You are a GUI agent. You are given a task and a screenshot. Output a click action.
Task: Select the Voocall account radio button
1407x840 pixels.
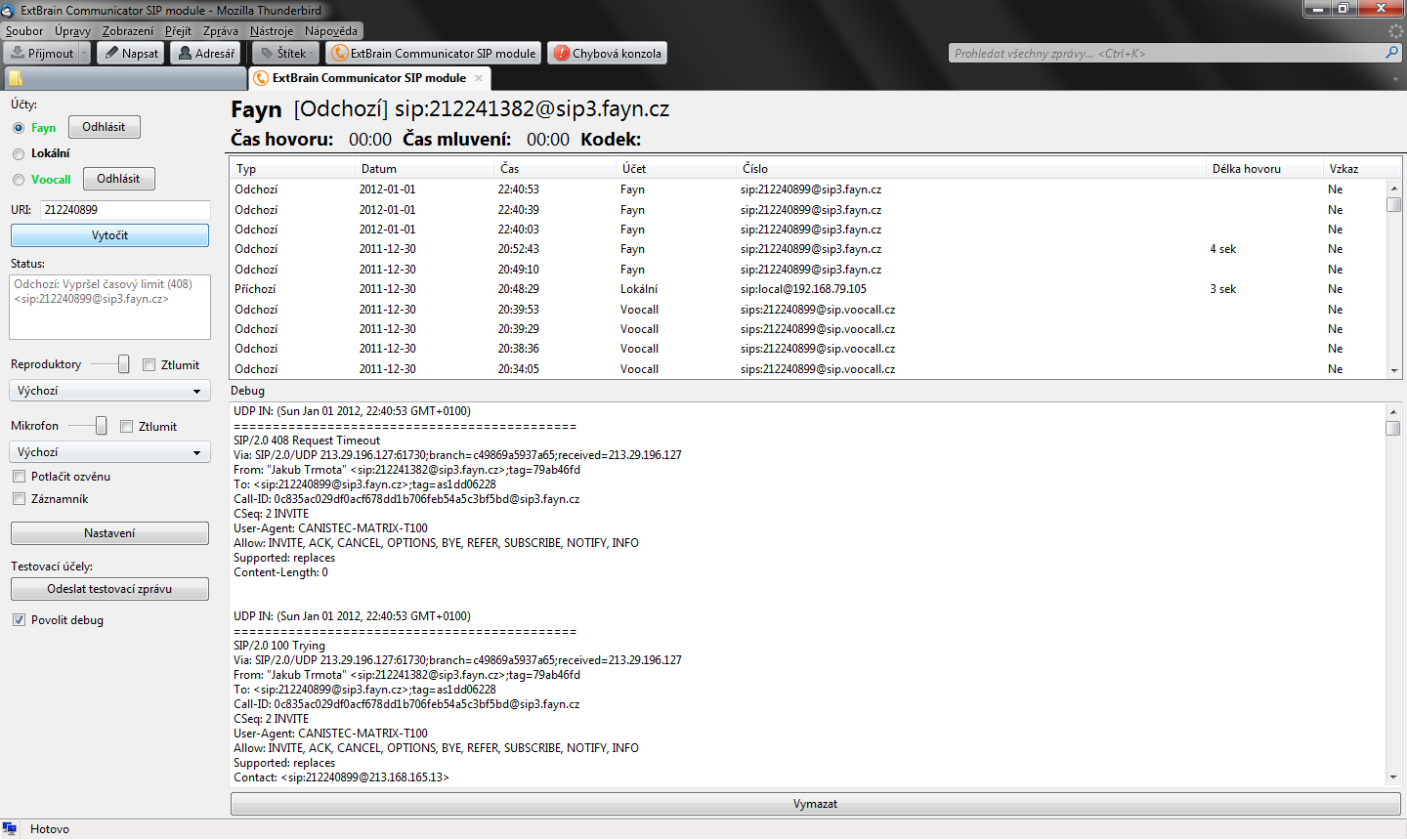coord(19,180)
